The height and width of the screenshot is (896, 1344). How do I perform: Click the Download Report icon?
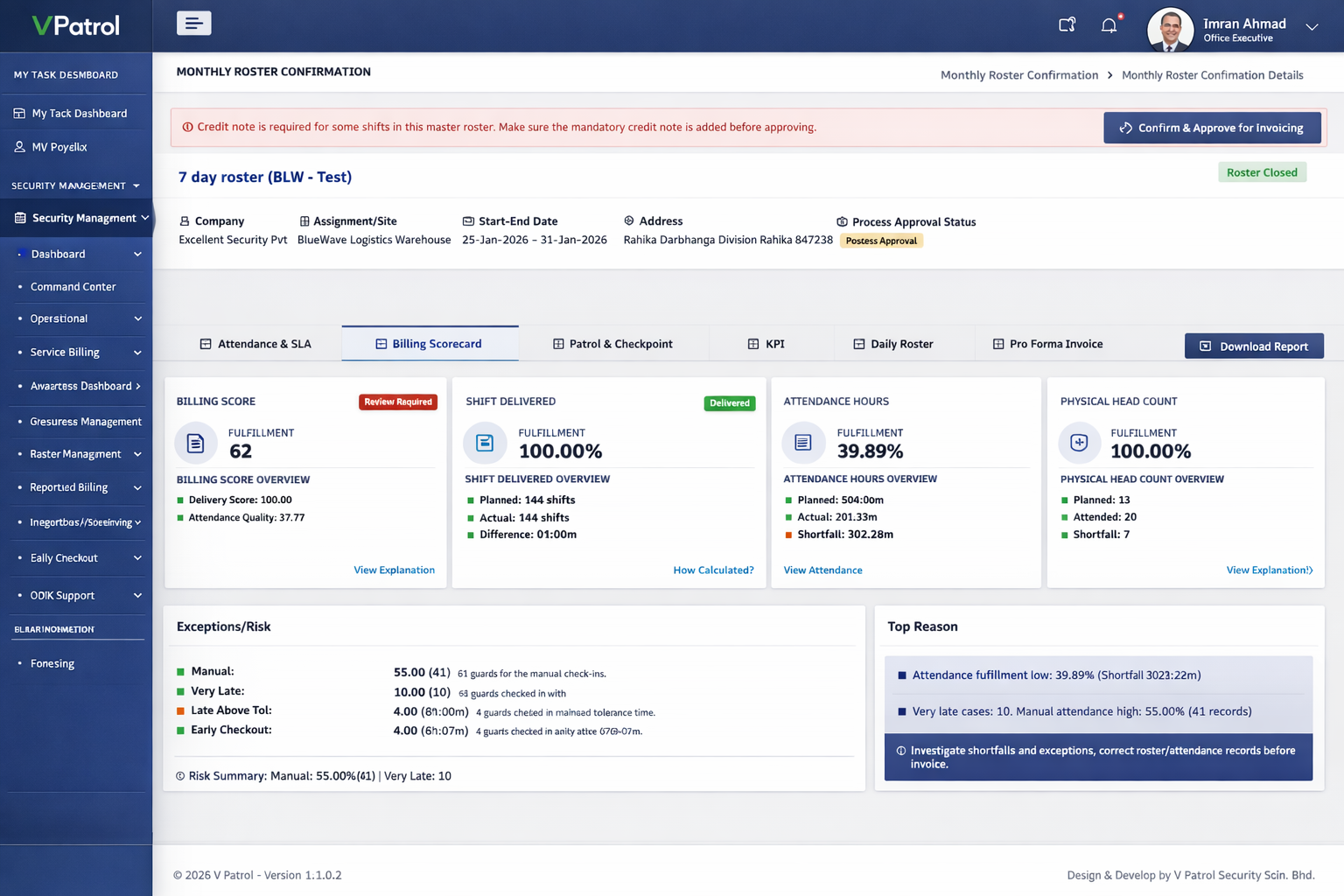click(x=1205, y=346)
